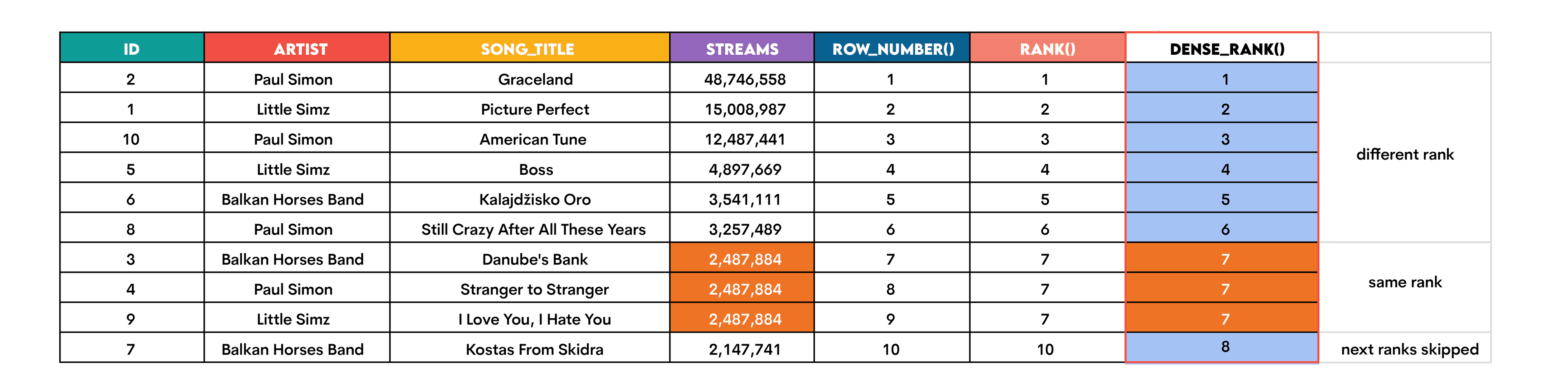Click the Kostas From Skidra cell

534,350
